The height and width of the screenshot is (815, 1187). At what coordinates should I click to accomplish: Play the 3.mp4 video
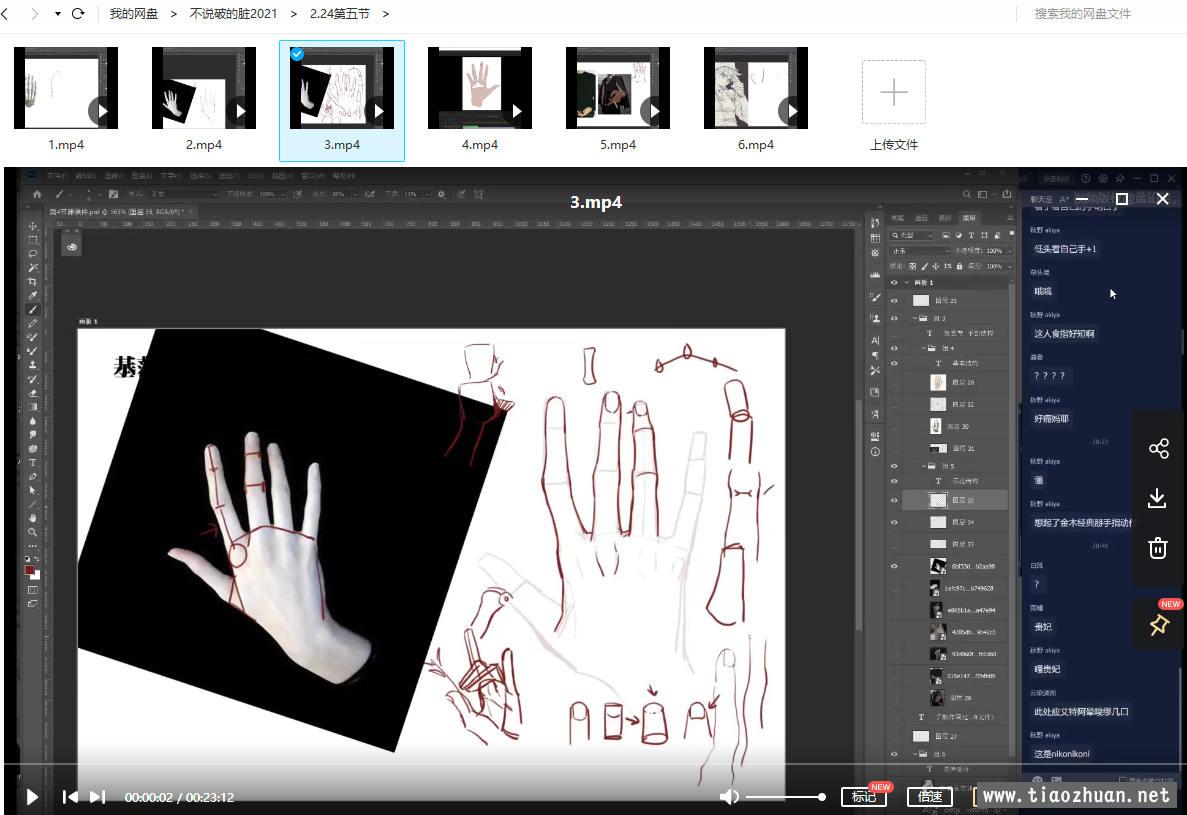coord(32,797)
